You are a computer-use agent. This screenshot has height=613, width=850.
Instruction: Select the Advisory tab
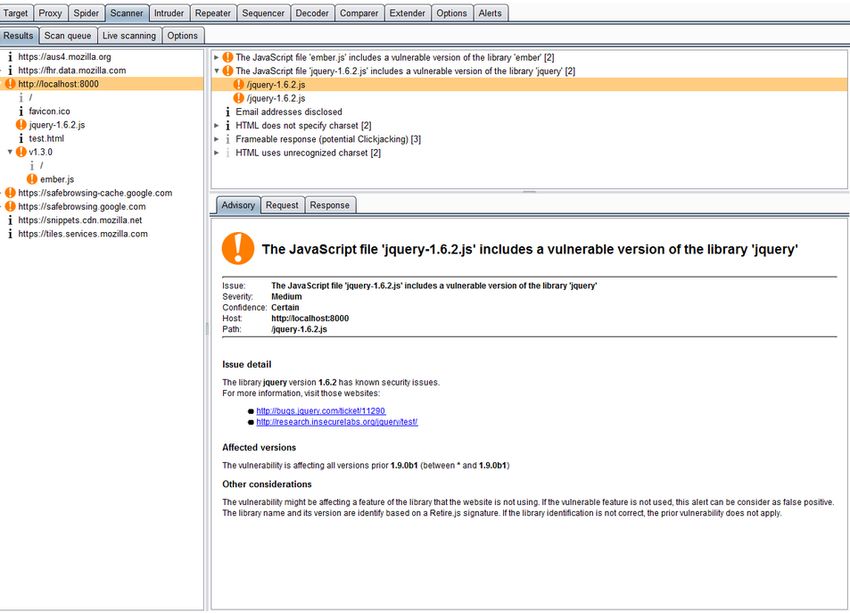[238, 205]
